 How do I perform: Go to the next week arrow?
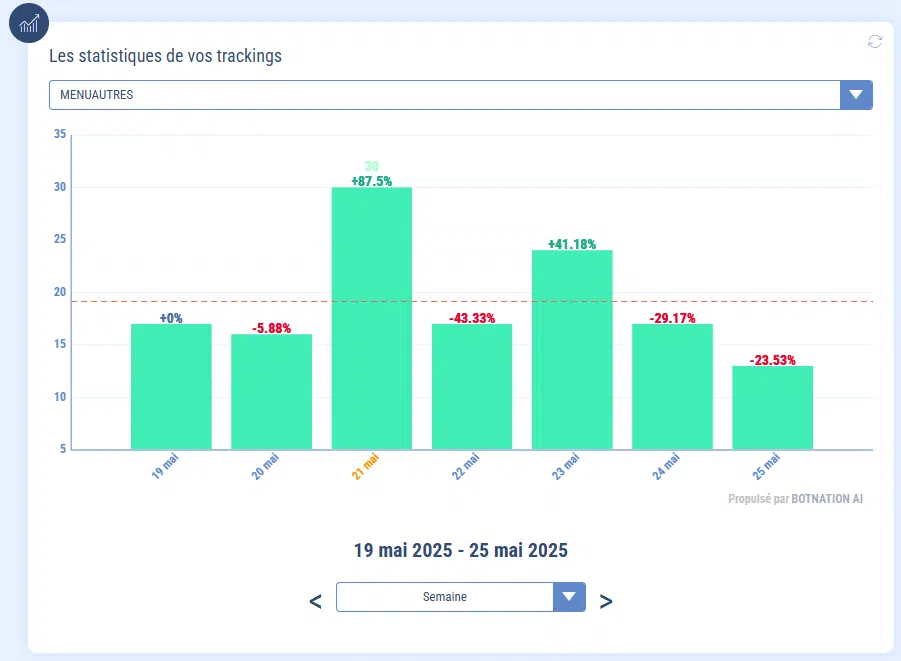click(x=606, y=601)
